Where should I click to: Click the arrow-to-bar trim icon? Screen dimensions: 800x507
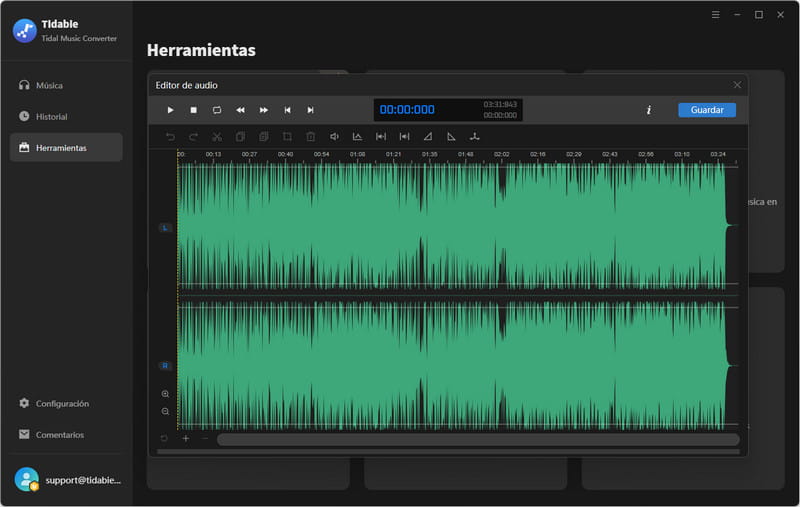point(404,137)
